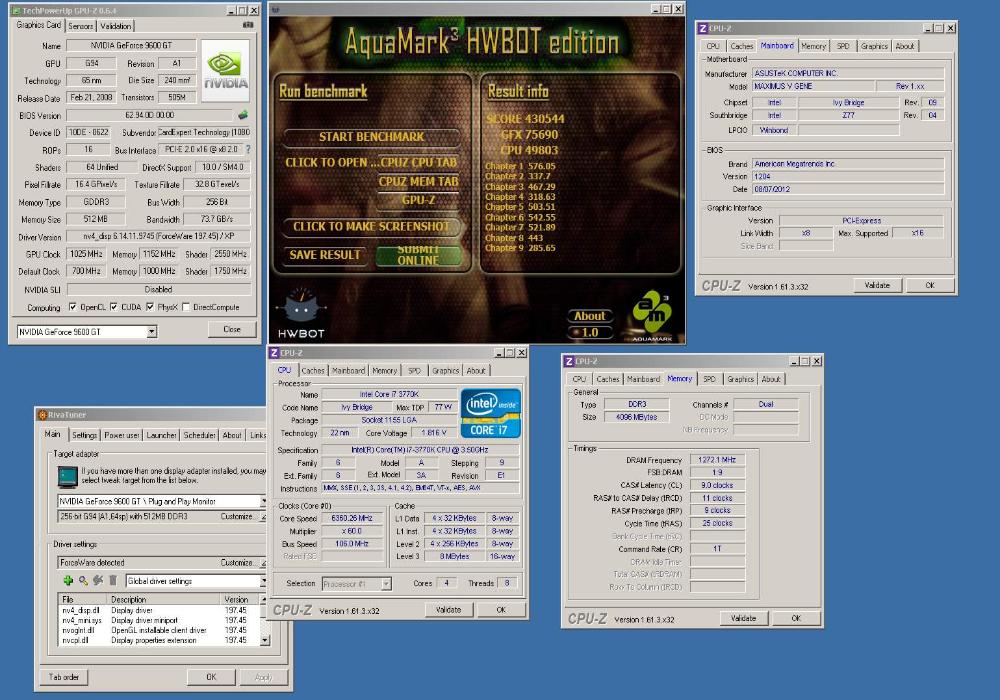The image size is (1000, 700).
Task: Switch to the Sensors tab in GPU-Z
Action: 80,26
